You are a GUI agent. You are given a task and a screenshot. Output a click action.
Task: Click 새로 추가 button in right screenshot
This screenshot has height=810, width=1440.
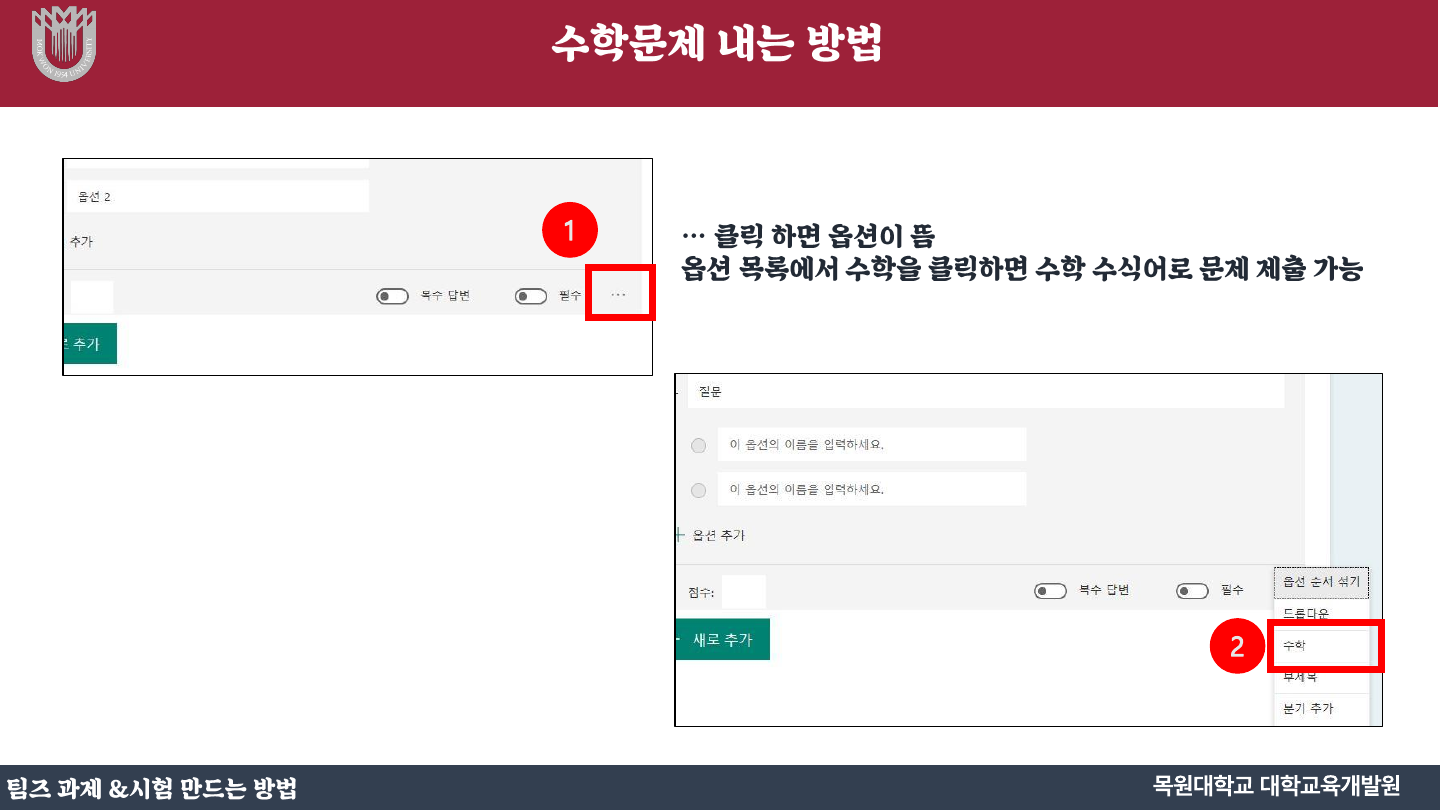pyautogui.click(x=722, y=640)
